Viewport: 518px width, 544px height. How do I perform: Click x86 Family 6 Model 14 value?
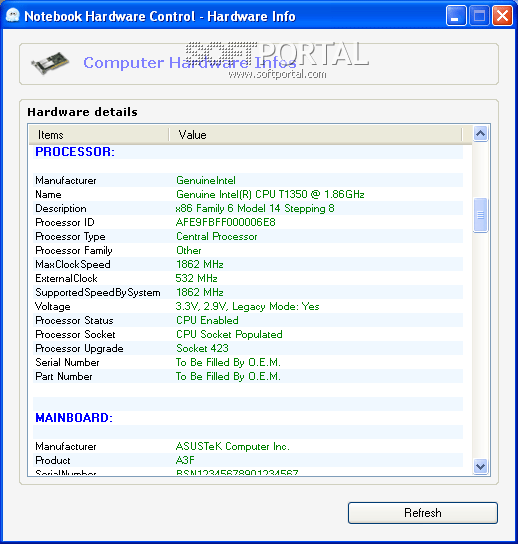tap(255, 209)
